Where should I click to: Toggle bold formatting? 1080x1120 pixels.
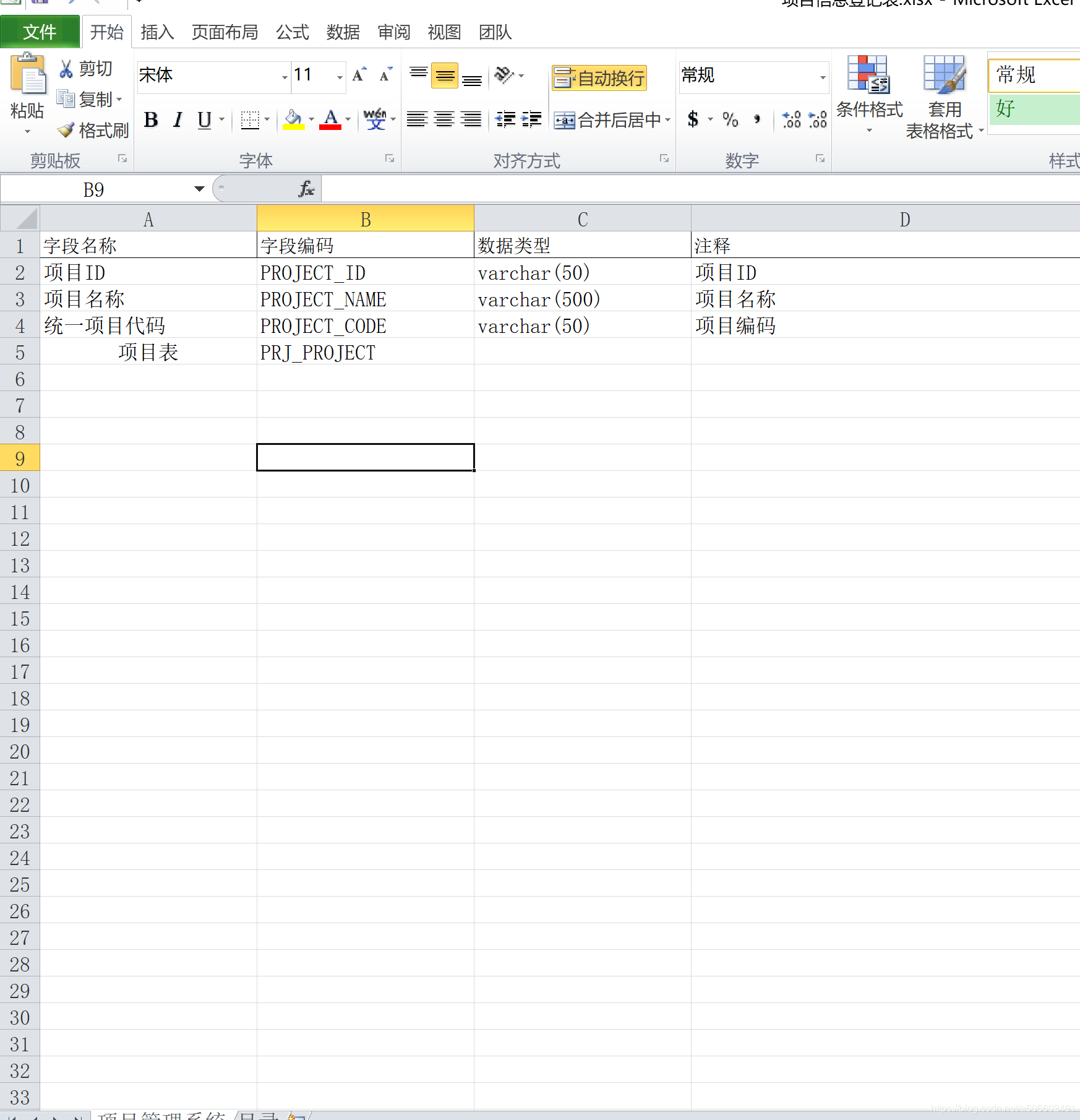coord(150,120)
